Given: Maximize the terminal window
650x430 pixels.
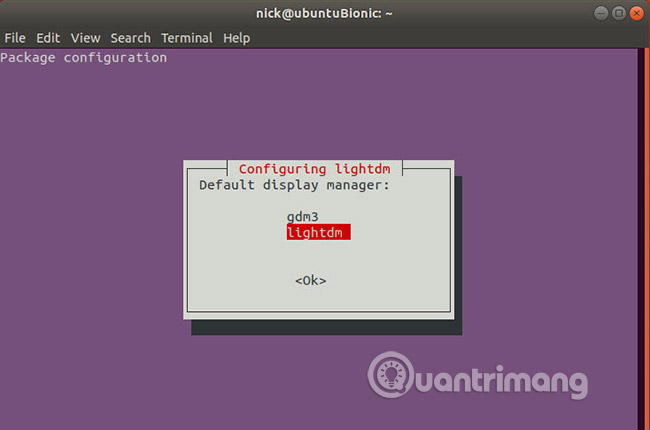Looking at the screenshot, I should [x=619, y=13].
